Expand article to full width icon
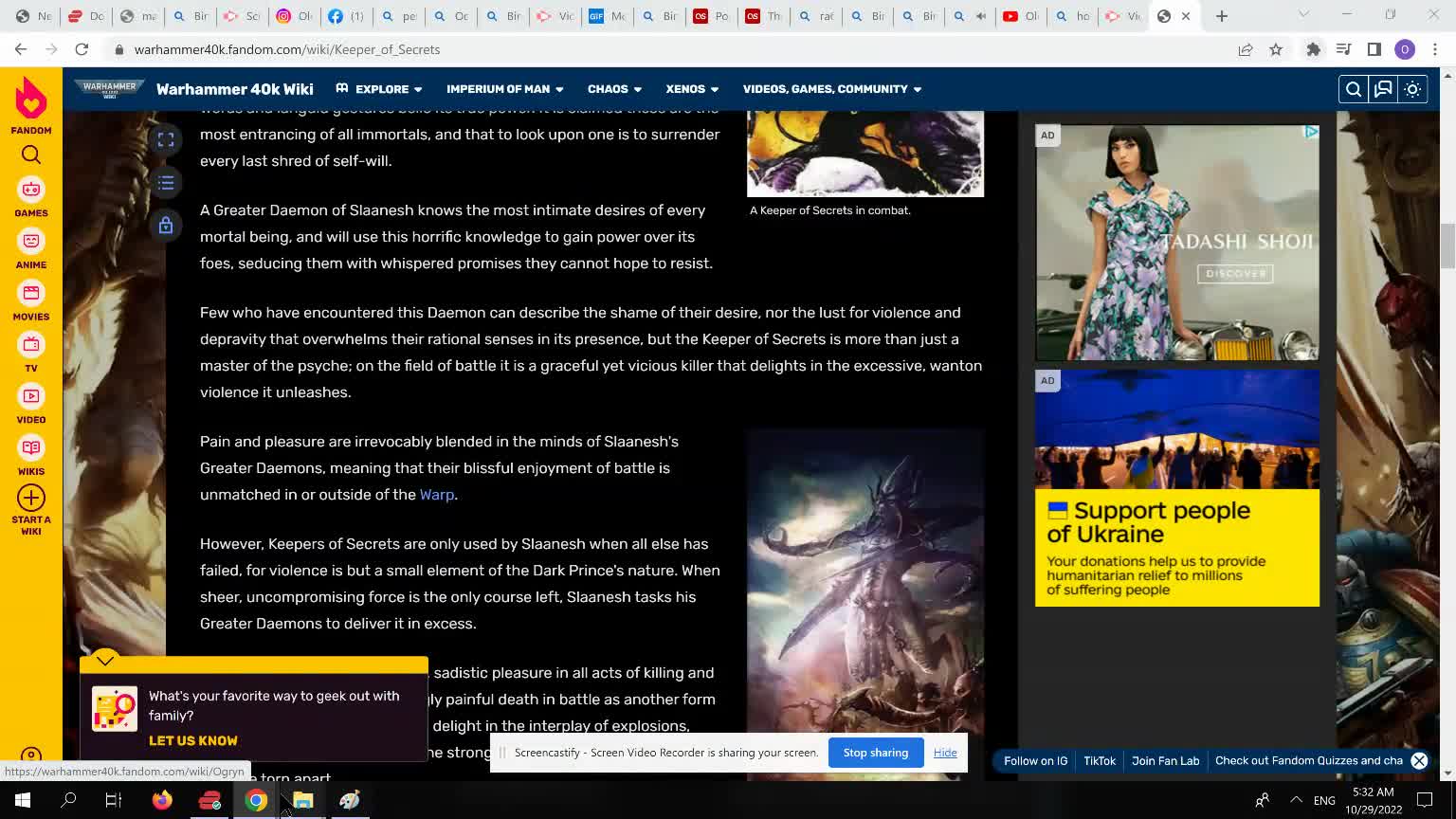Viewport: 1456px width, 819px height. [166, 140]
